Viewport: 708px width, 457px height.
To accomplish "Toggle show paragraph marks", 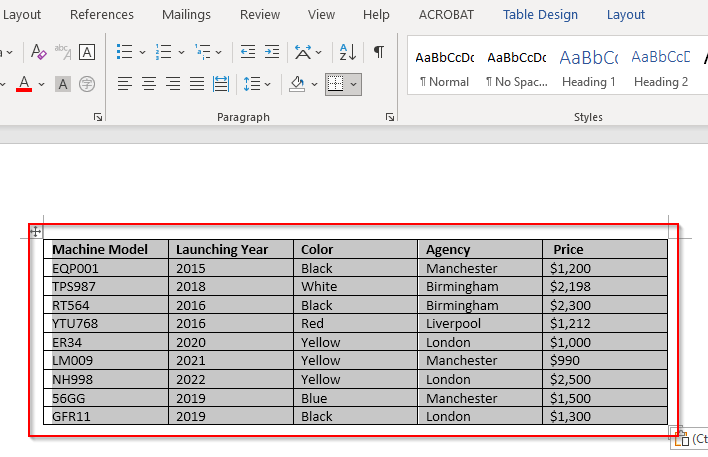I will pos(379,52).
